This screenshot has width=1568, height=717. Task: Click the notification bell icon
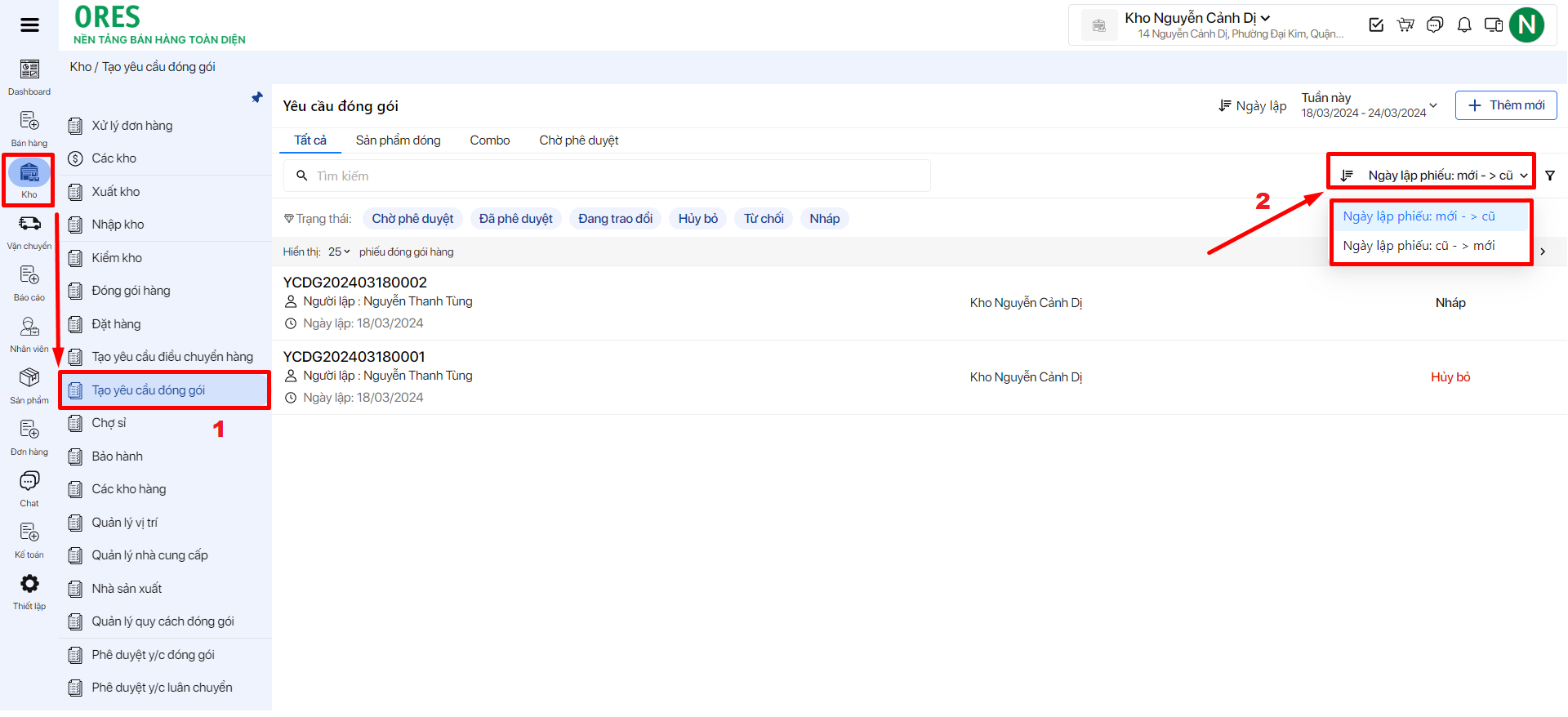tap(1464, 25)
